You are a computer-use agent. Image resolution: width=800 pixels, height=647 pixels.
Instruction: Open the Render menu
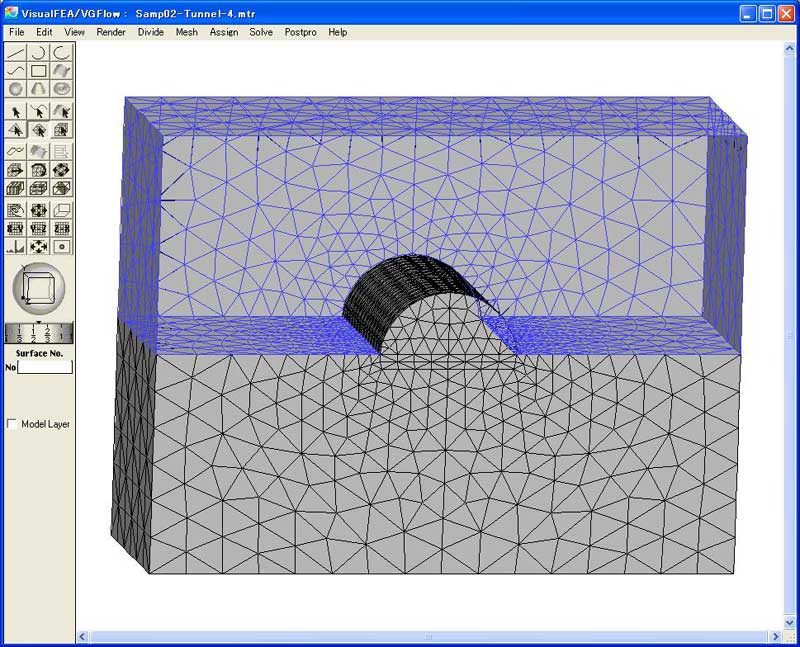point(111,32)
